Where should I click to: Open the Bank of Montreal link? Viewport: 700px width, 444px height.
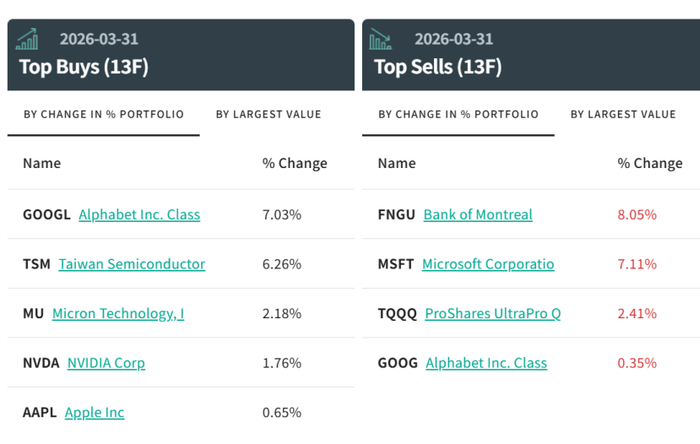[x=478, y=214]
